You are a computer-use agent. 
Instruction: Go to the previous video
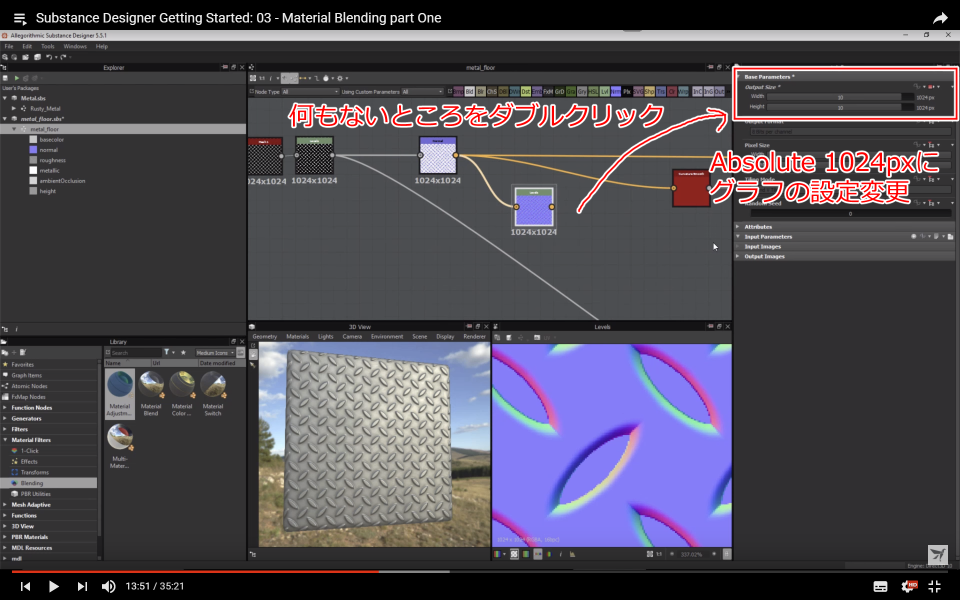tap(25, 587)
